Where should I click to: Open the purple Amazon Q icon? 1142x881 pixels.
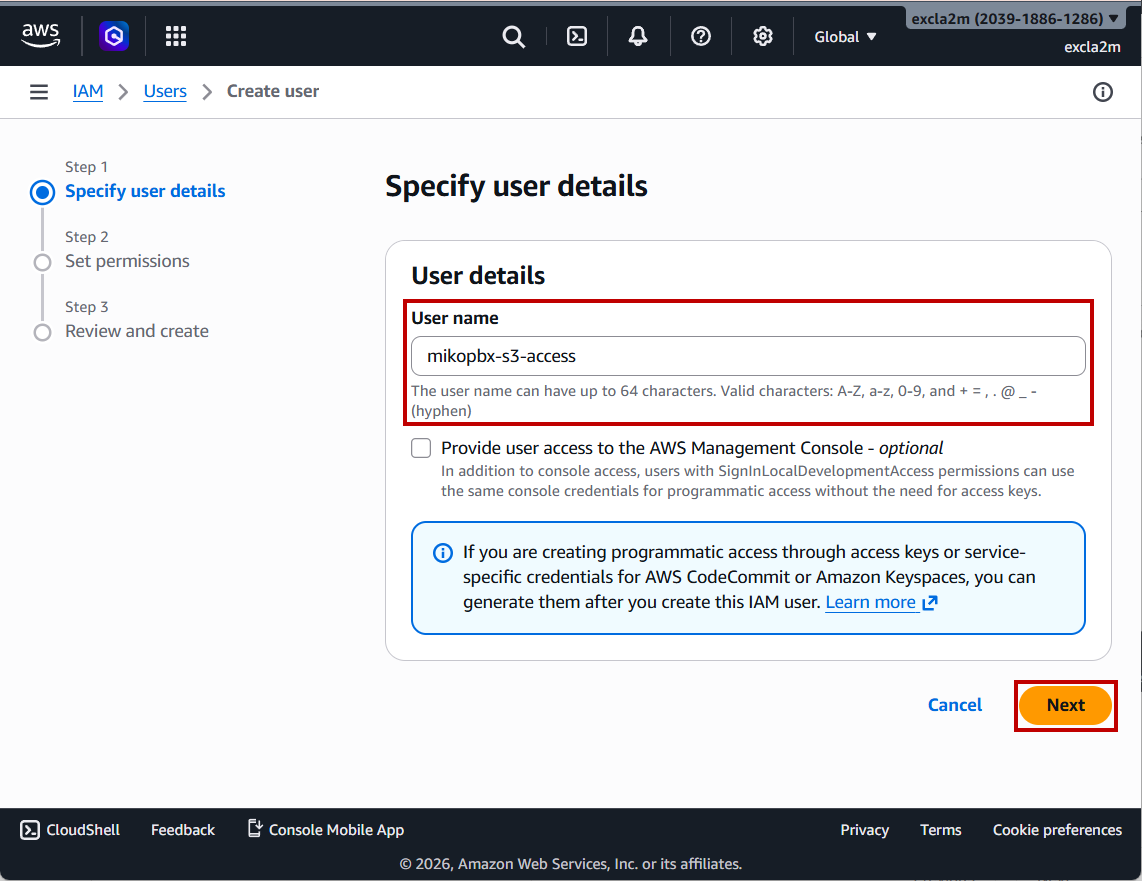(114, 37)
